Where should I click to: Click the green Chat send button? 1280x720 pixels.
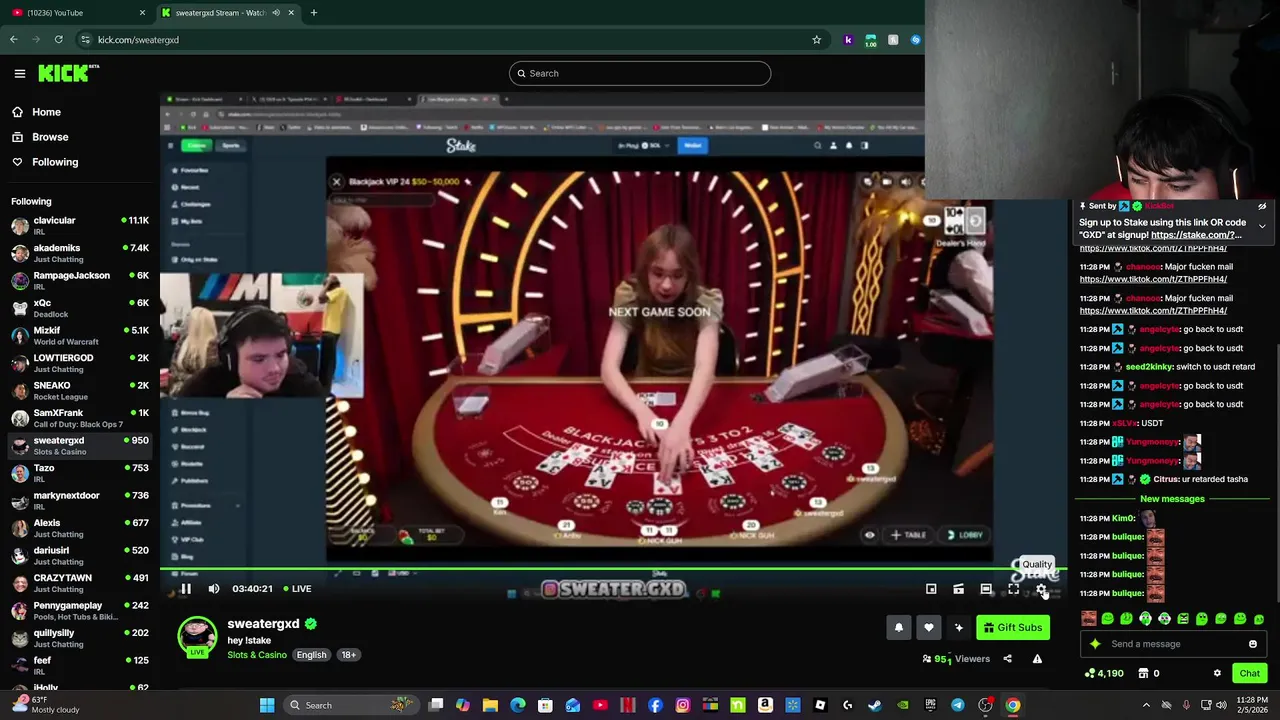click(1249, 673)
